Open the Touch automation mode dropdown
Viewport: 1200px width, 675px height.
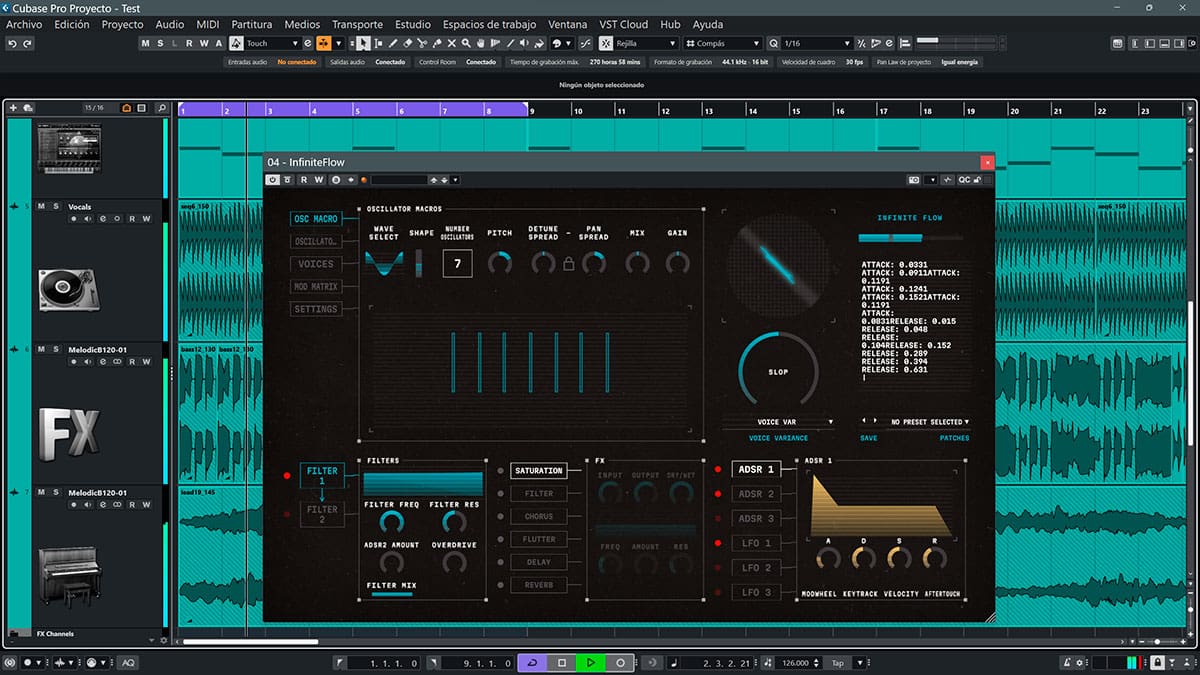point(272,43)
